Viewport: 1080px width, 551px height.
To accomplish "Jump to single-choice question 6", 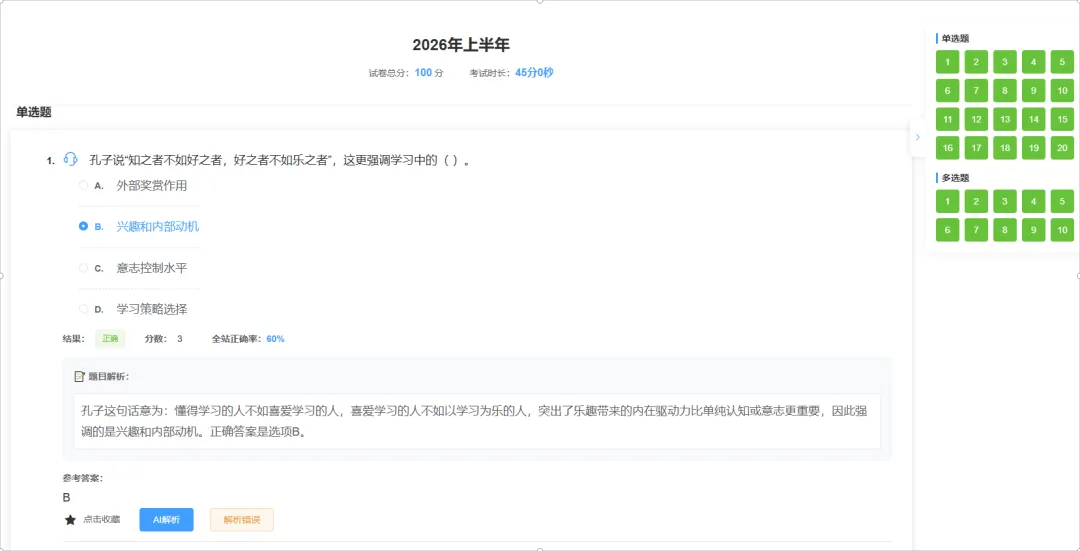I will pyautogui.click(x=948, y=91).
